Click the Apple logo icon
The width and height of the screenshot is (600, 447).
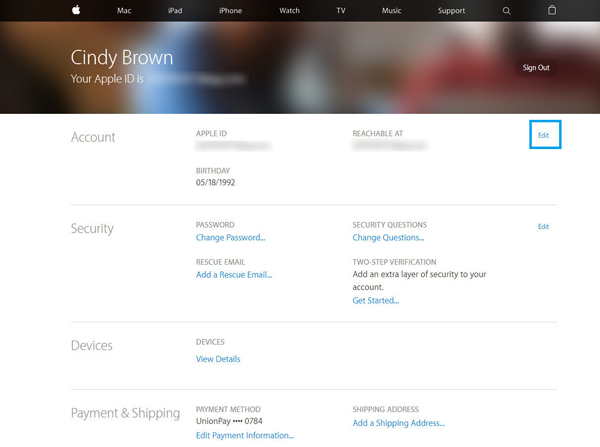(x=76, y=10)
